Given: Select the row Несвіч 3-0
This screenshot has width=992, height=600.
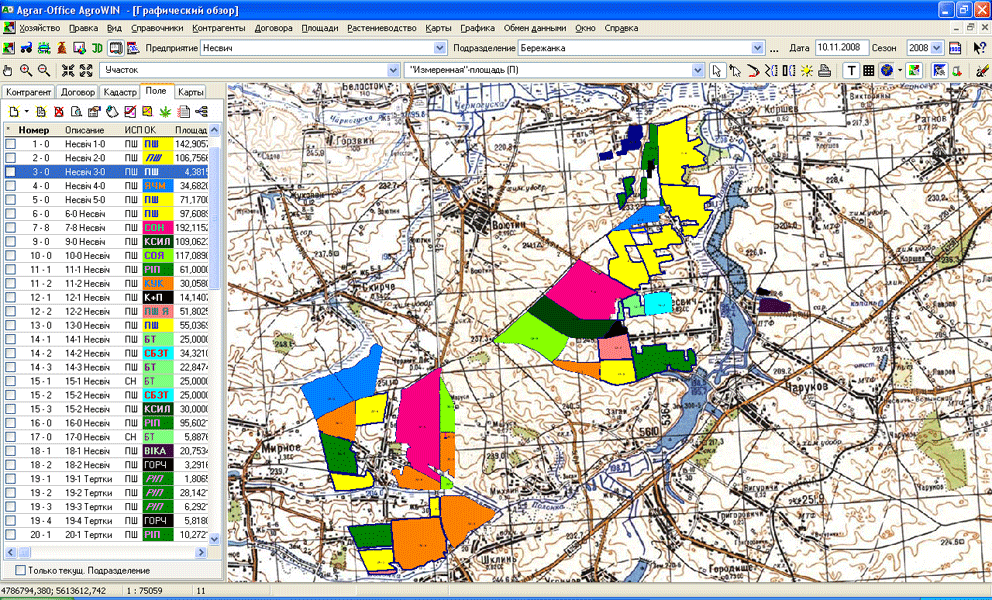Looking at the screenshot, I should (106, 172).
